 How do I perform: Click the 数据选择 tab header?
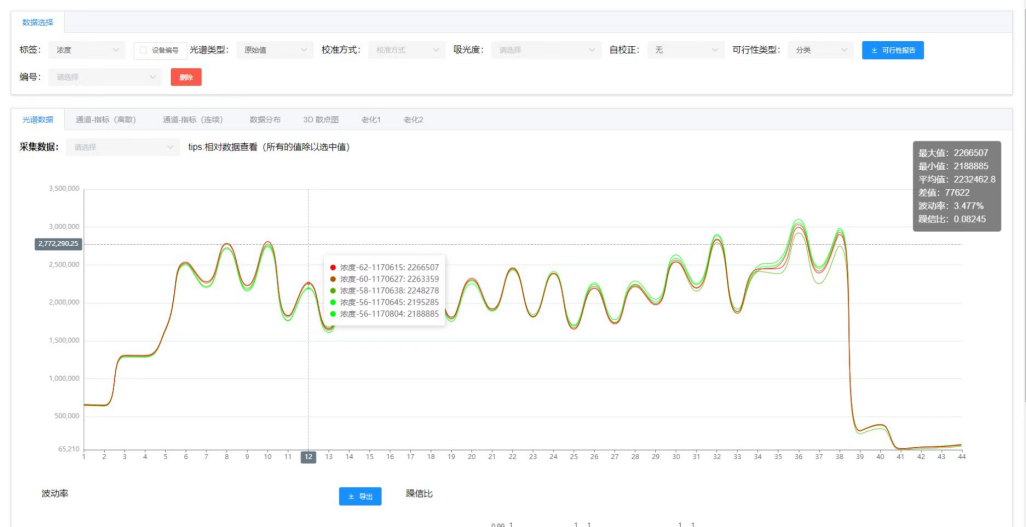click(x=38, y=21)
